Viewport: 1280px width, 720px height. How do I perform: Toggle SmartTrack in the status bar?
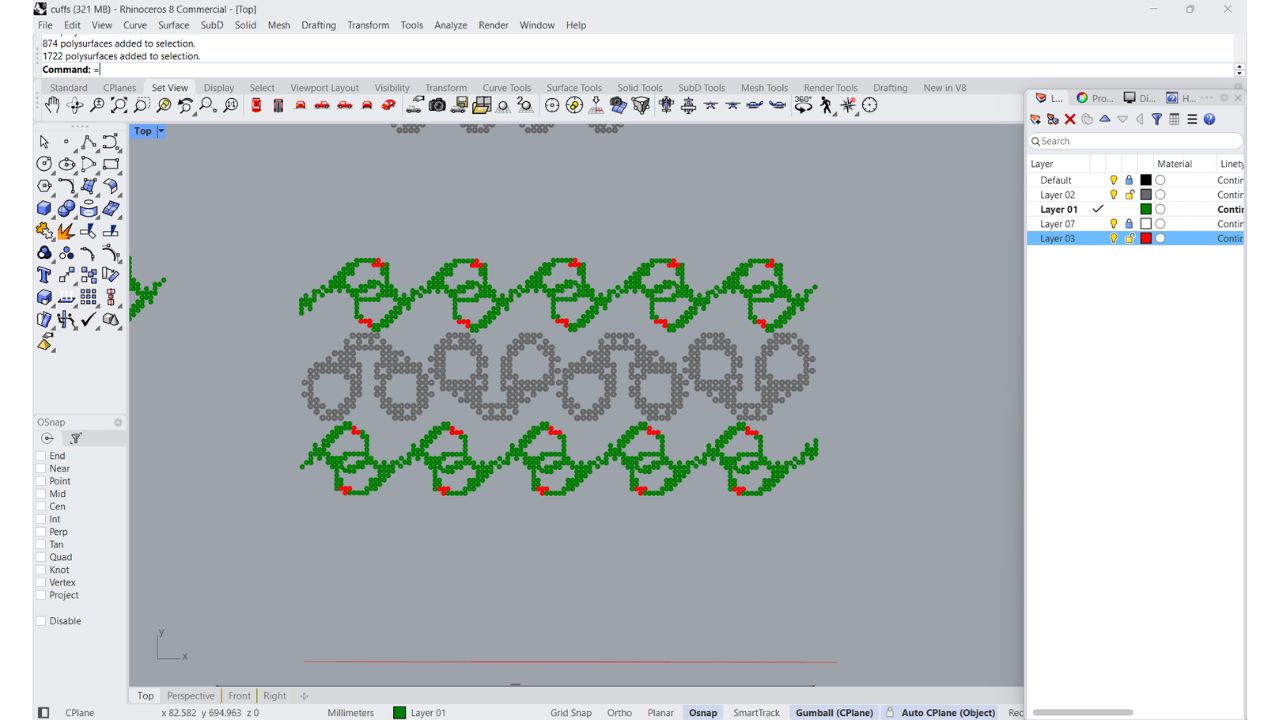click(756, 713)
